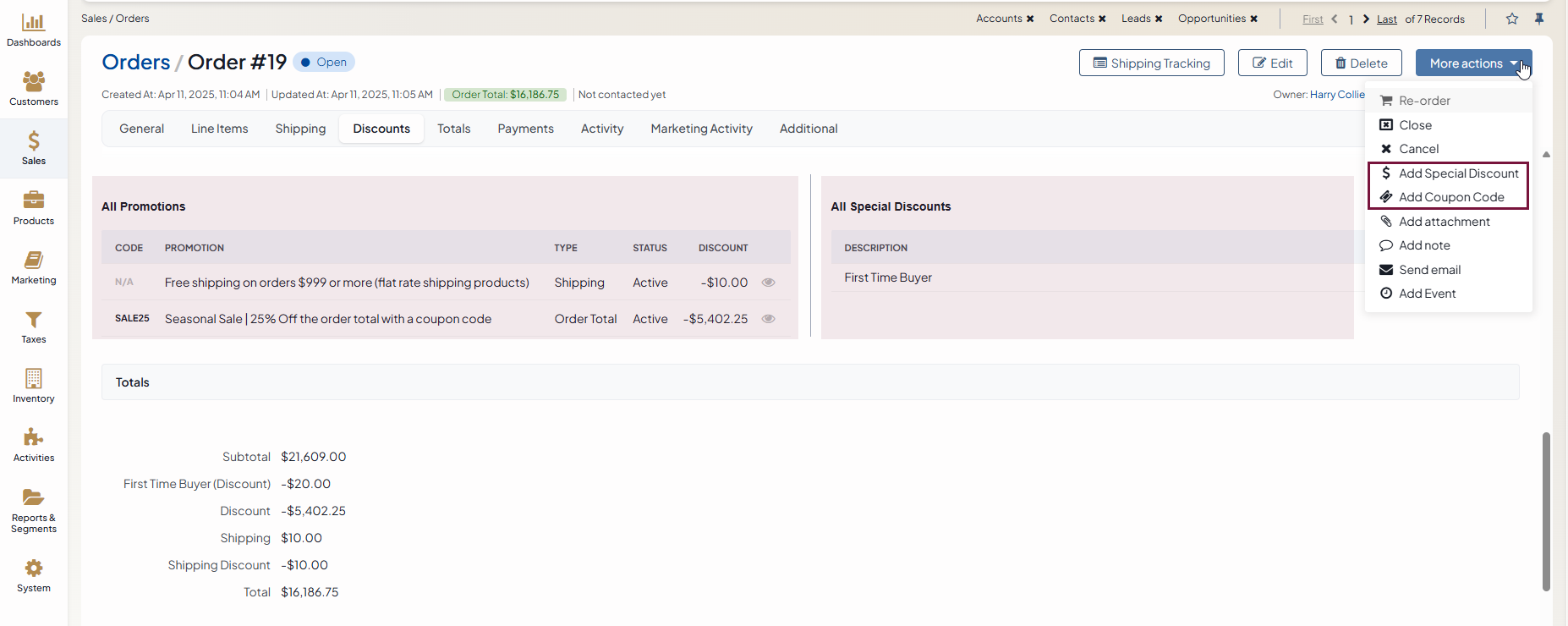Open the Customers section icon

pyautogui.click(x=34, y=82)
